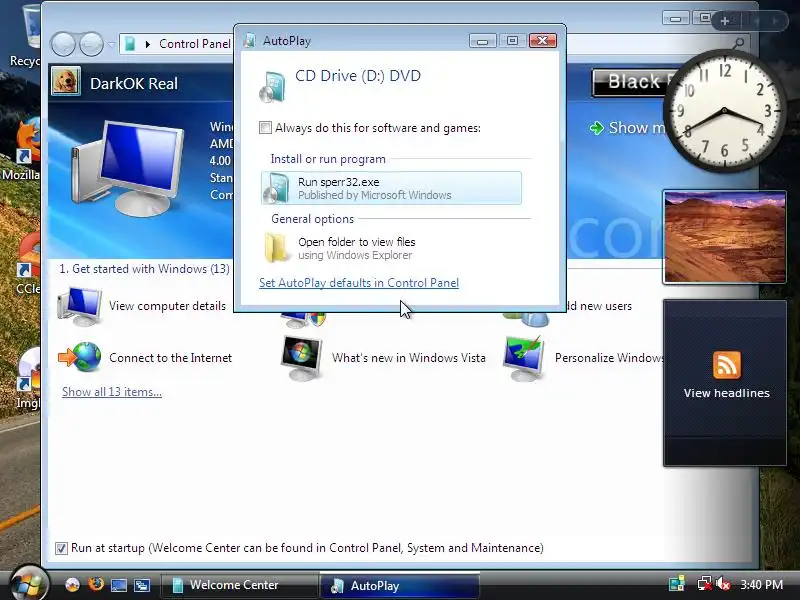Minimize the Welcome Center window
Viewport: 800px width, 600px height.
[x=676, y=19]
